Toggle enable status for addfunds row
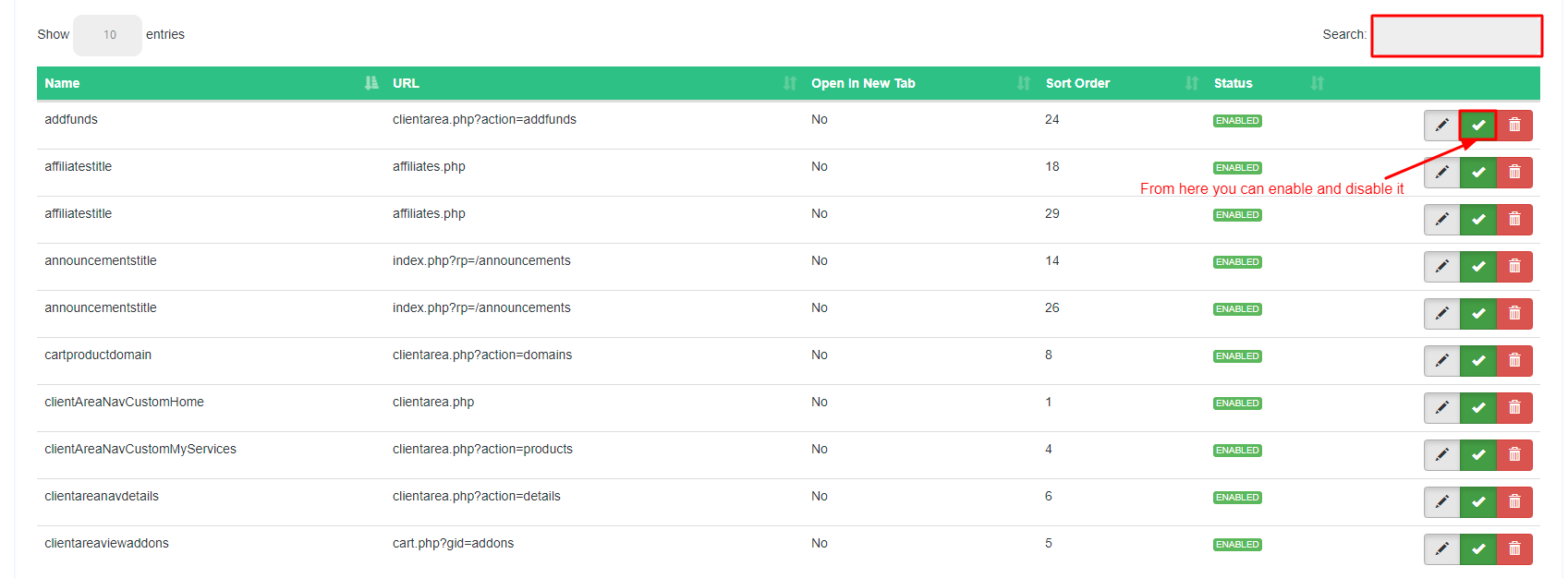The image size is (1568, 578). [x=1478, y=126]
